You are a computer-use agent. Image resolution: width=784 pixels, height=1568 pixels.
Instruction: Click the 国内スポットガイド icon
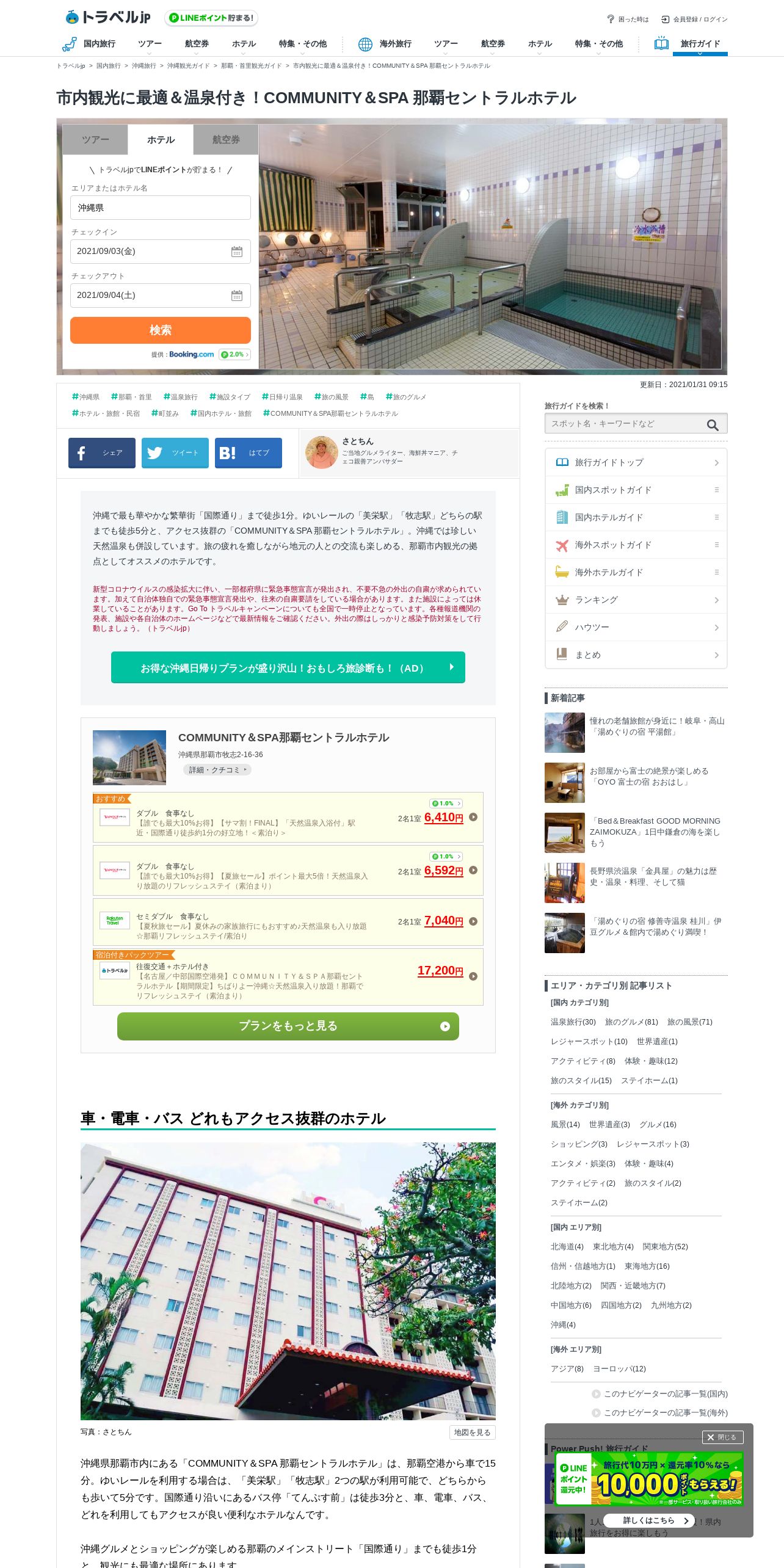[562, 490]
